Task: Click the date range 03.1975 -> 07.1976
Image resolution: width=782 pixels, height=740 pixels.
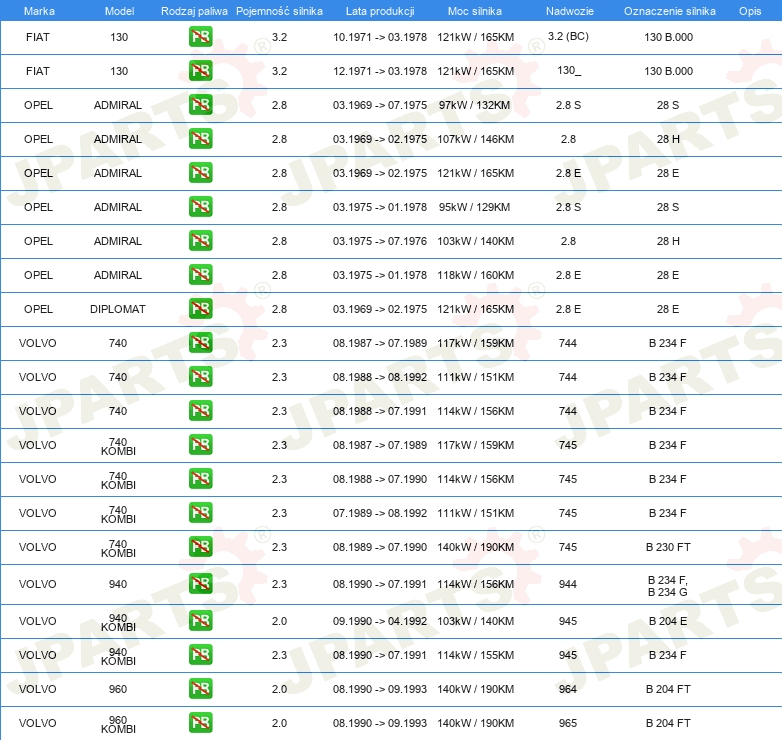Action: click(x=380, y=241)
